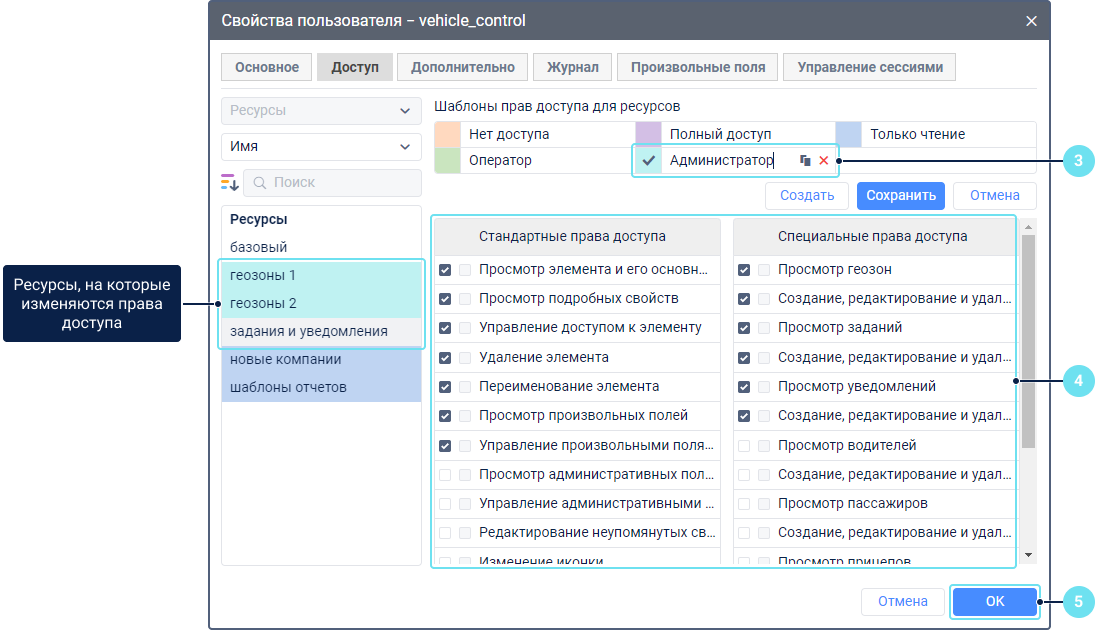Expand the Имя dropdown

coord(321,146)
